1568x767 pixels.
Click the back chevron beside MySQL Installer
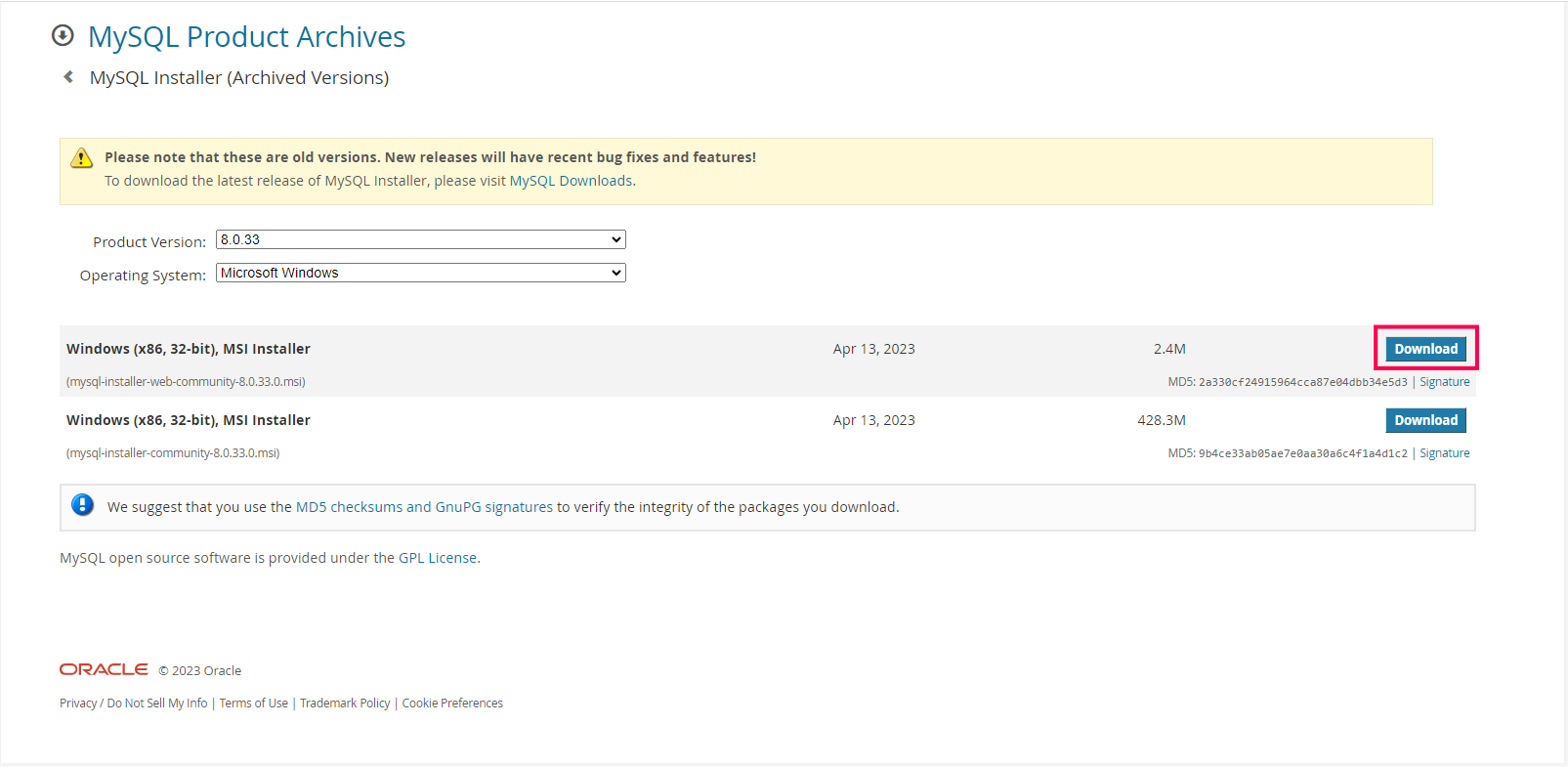(x=68, y=77)
